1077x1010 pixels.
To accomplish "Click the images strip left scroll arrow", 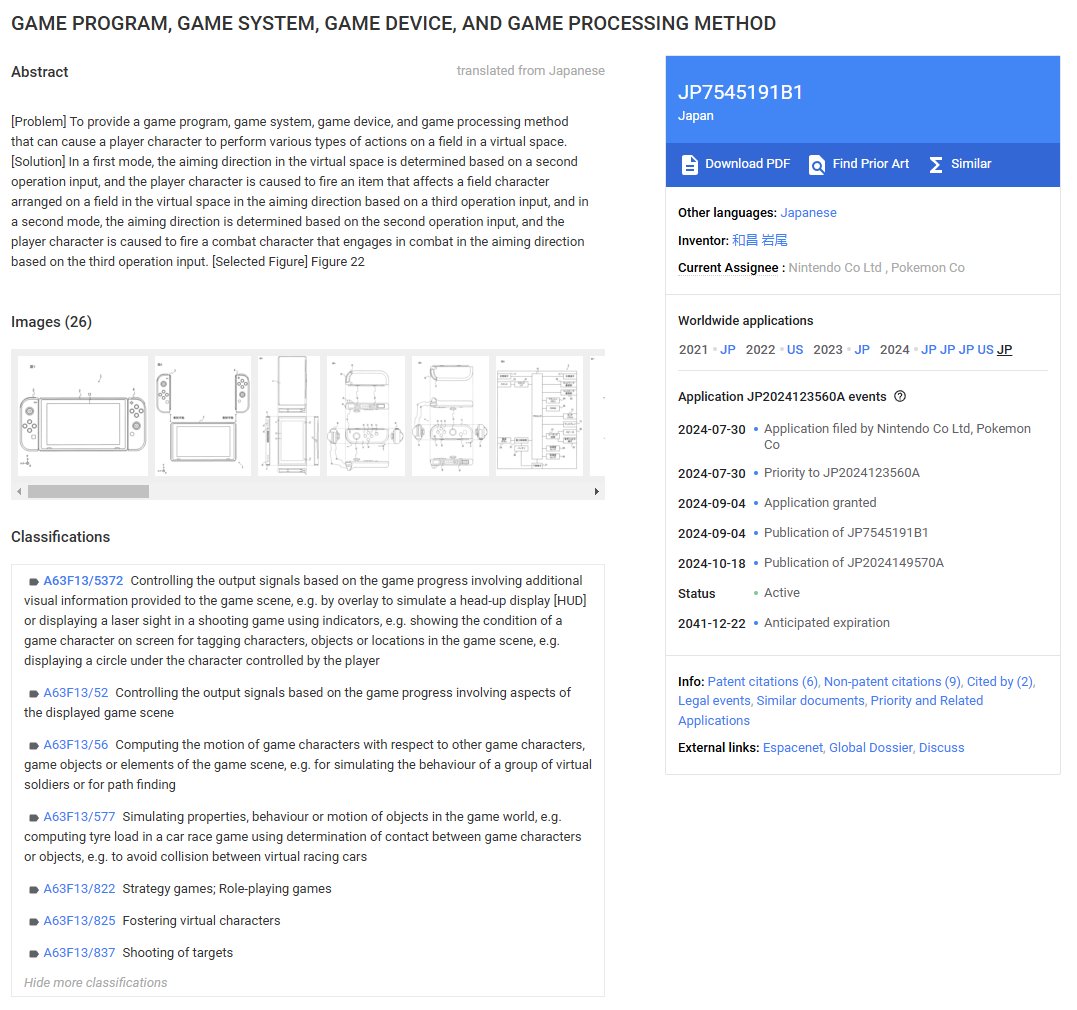I will click(19, 492).
